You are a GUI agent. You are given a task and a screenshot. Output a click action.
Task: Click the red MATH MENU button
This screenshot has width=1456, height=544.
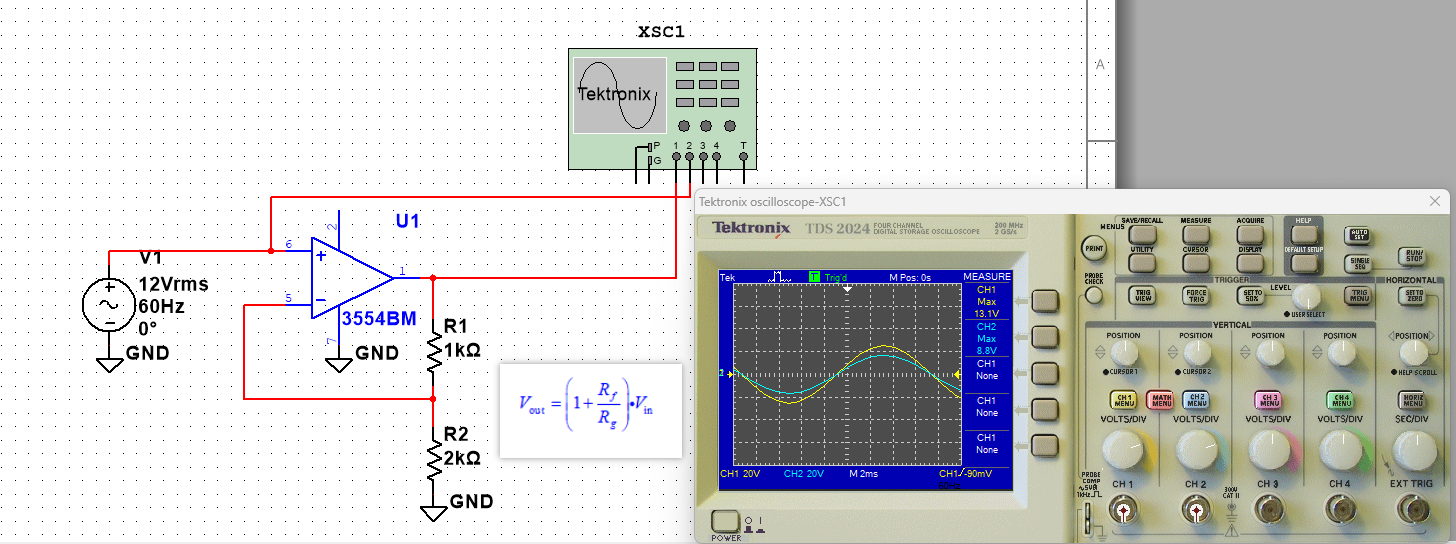click(x=1160, y=400)
